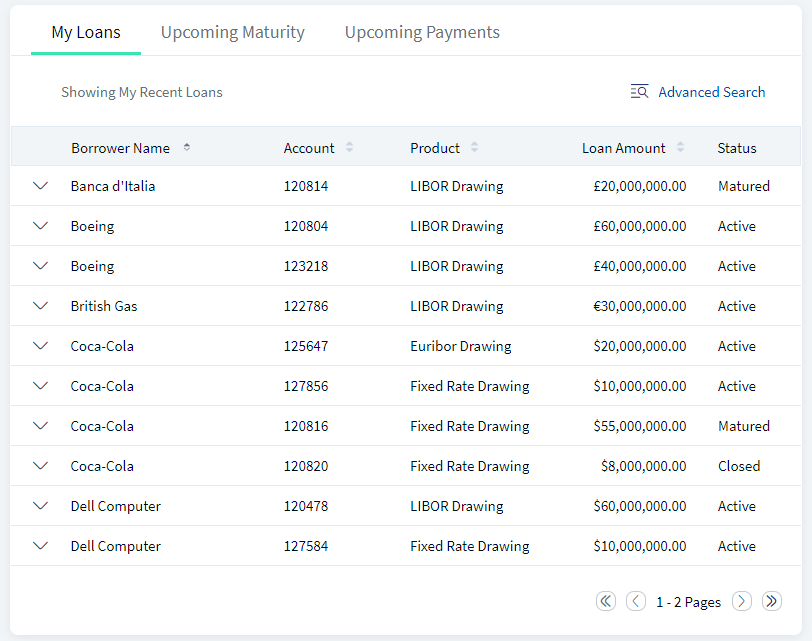This screenshot has width=812, height=641.
Task: Click Matured status in account 120816 row
Action: click(x=744, y=426)
